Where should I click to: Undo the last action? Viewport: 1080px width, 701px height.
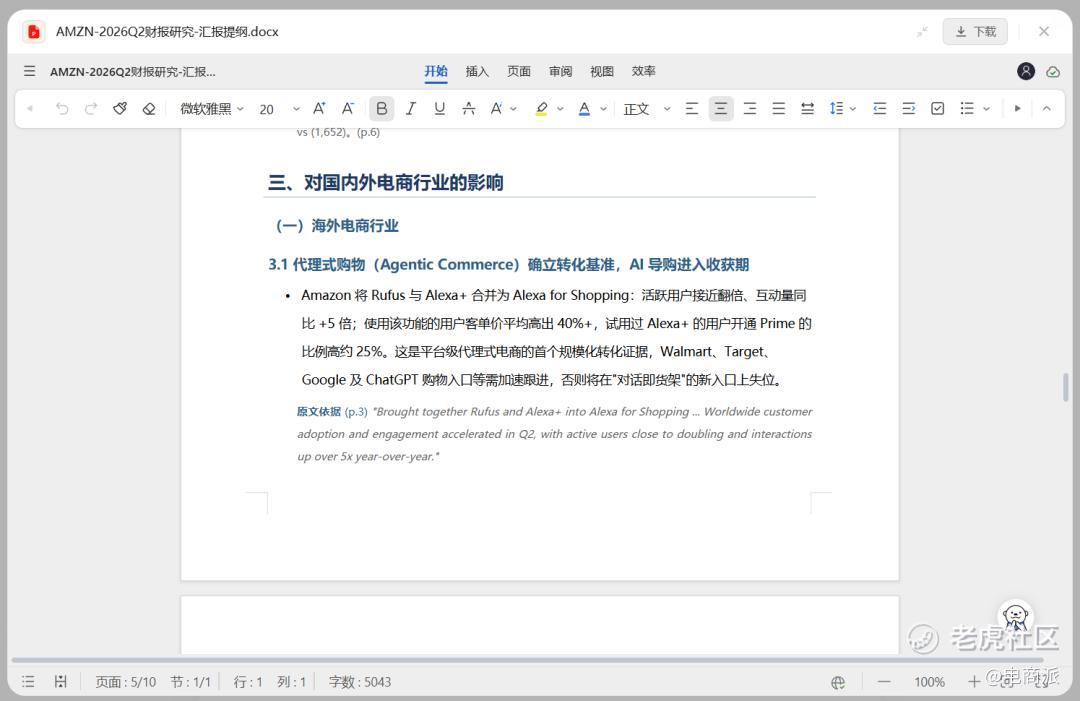coord(62,108)
